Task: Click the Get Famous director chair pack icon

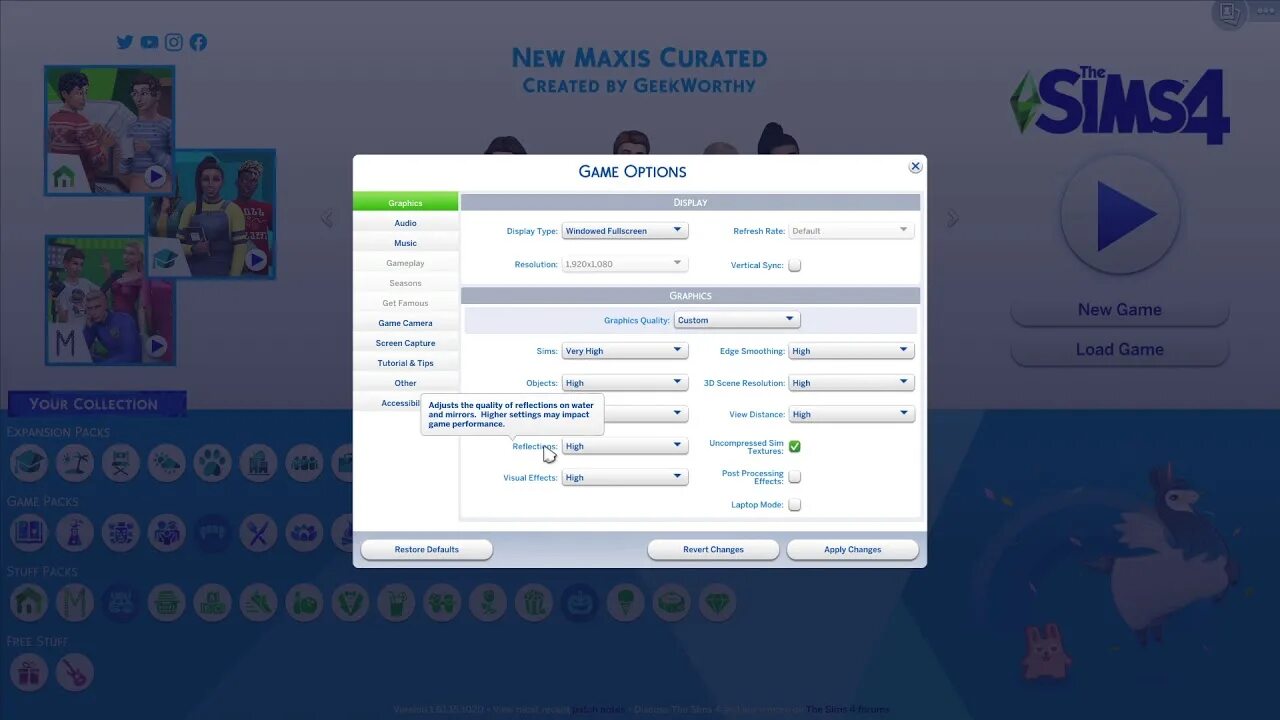Action: point(120,463)
